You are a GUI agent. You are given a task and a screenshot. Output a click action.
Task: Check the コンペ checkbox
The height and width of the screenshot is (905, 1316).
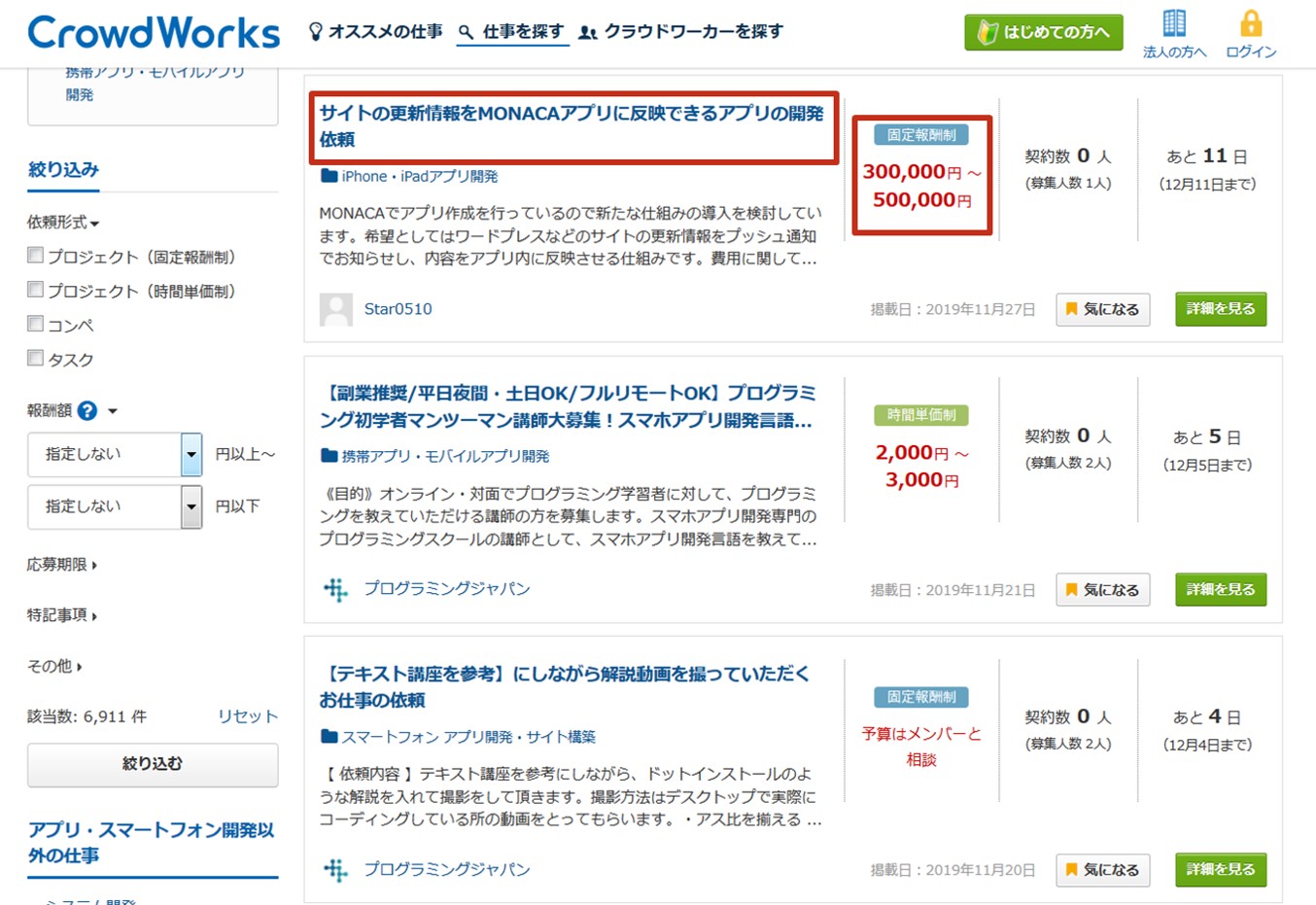tap(36, 324)
